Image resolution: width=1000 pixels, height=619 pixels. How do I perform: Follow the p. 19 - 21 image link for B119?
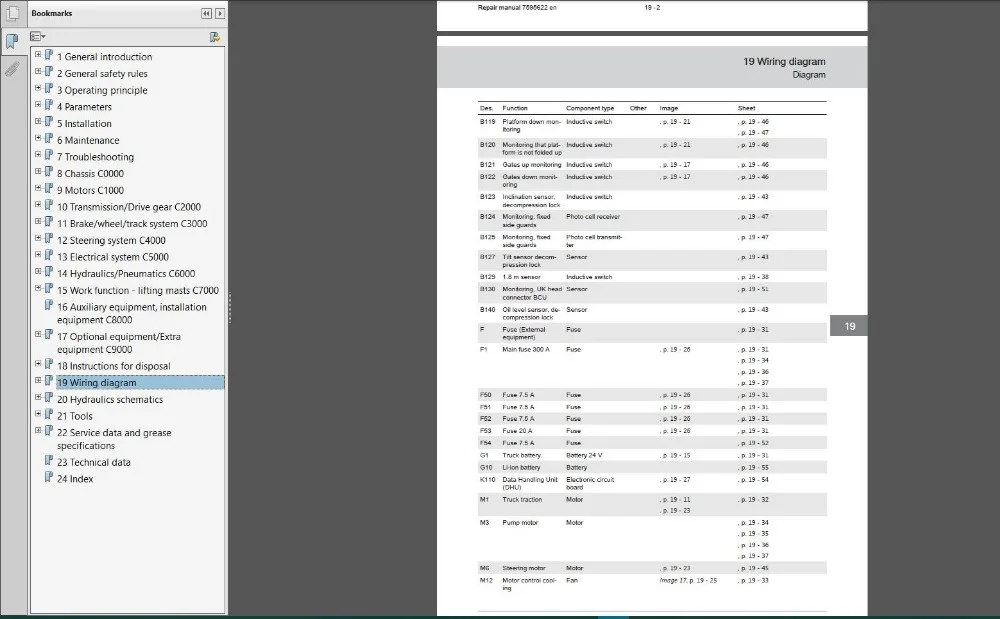point(675,122)
